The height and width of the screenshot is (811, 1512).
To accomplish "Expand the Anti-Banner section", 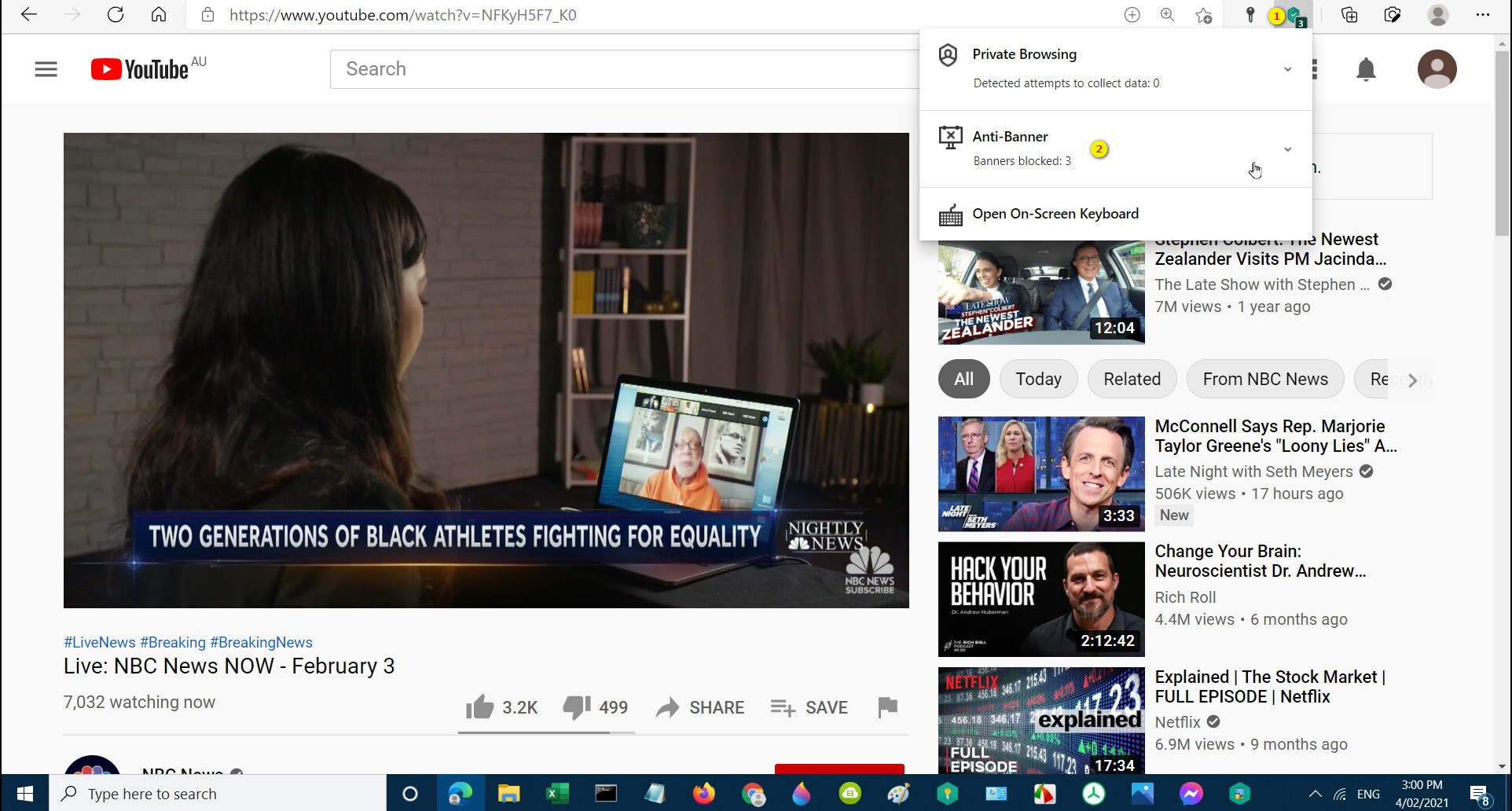I will tap(1287, 149).
